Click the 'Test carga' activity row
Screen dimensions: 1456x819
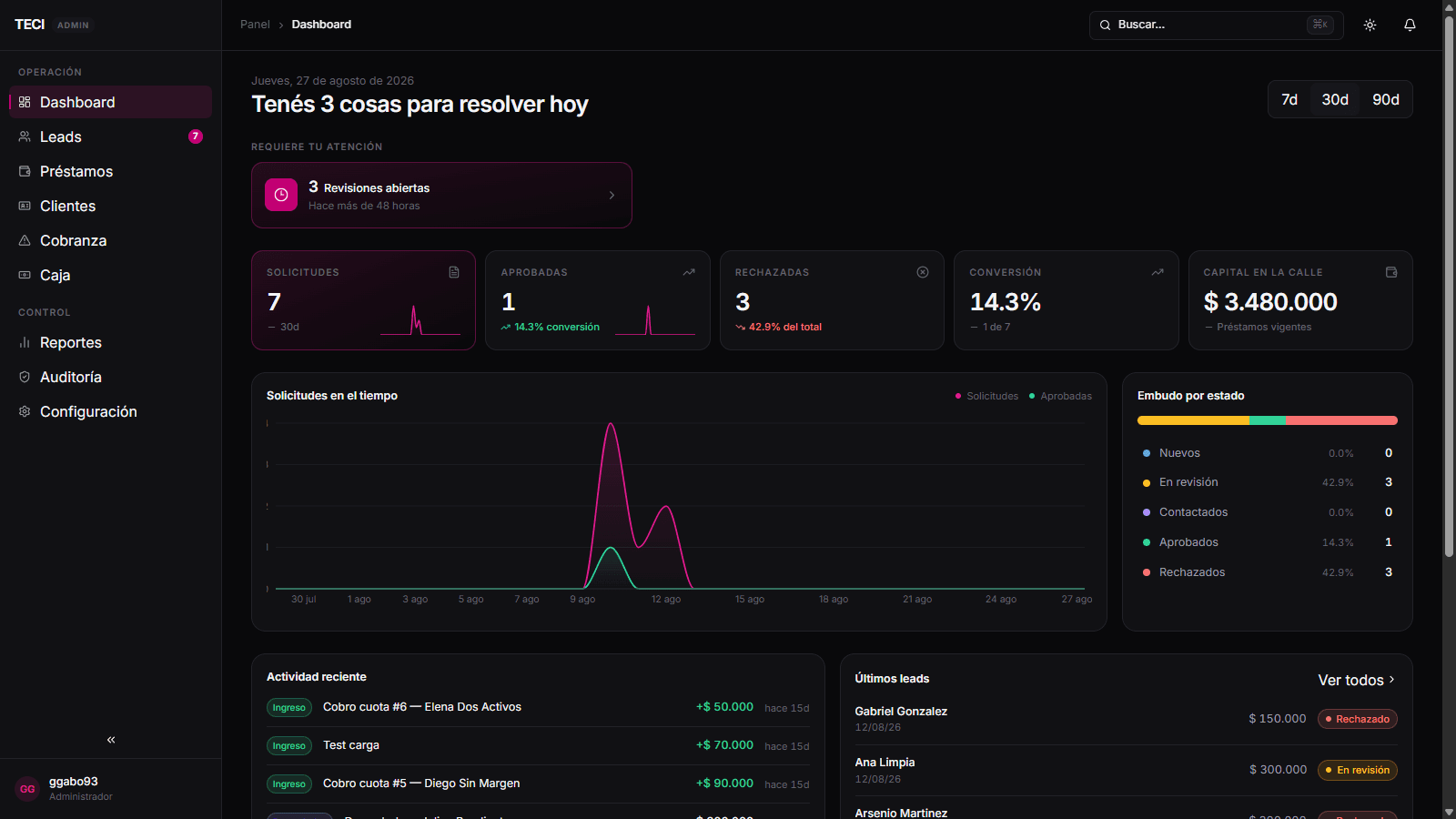[538, 745]
